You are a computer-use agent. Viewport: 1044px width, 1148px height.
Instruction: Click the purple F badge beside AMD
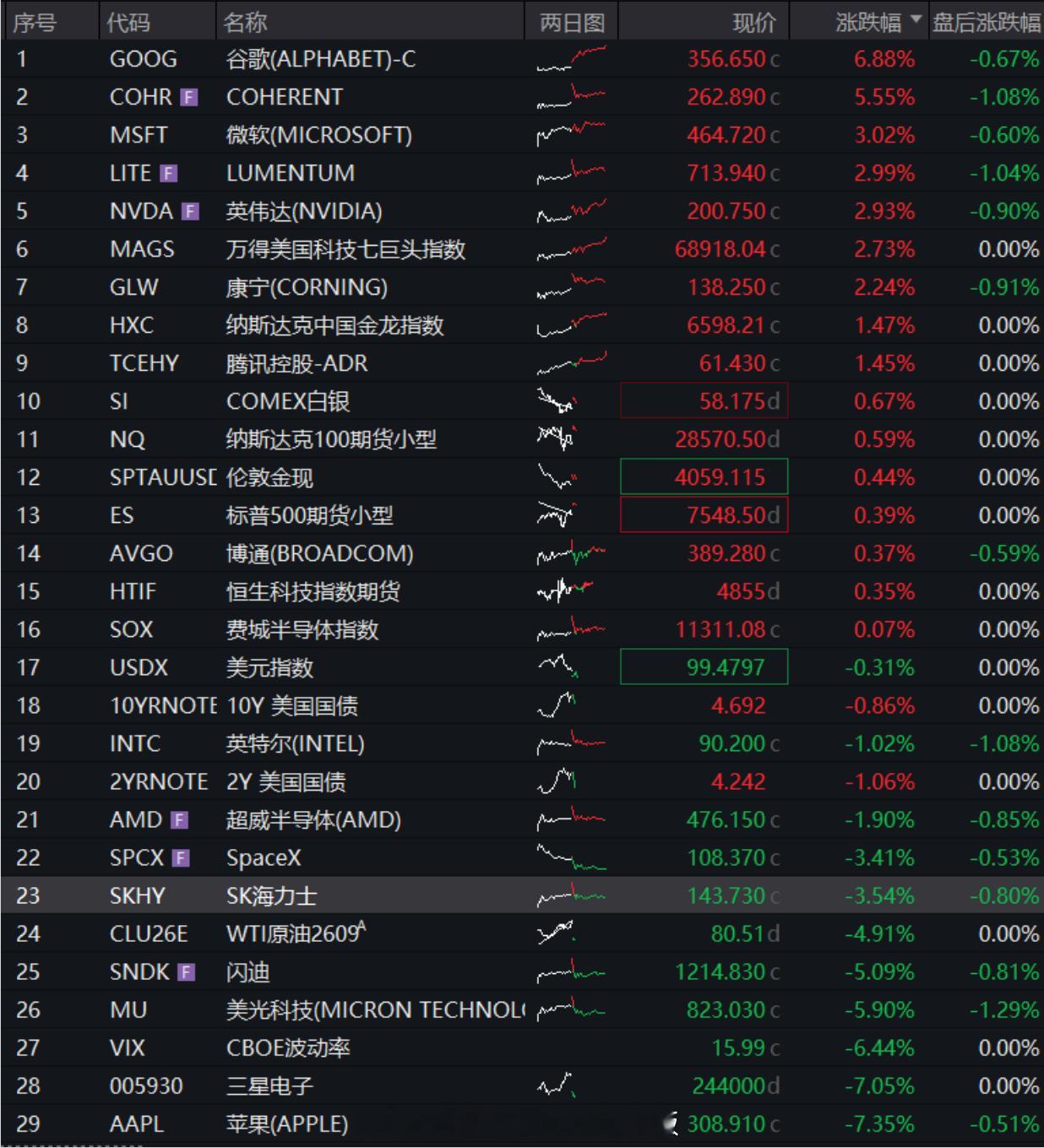[179, 819]
